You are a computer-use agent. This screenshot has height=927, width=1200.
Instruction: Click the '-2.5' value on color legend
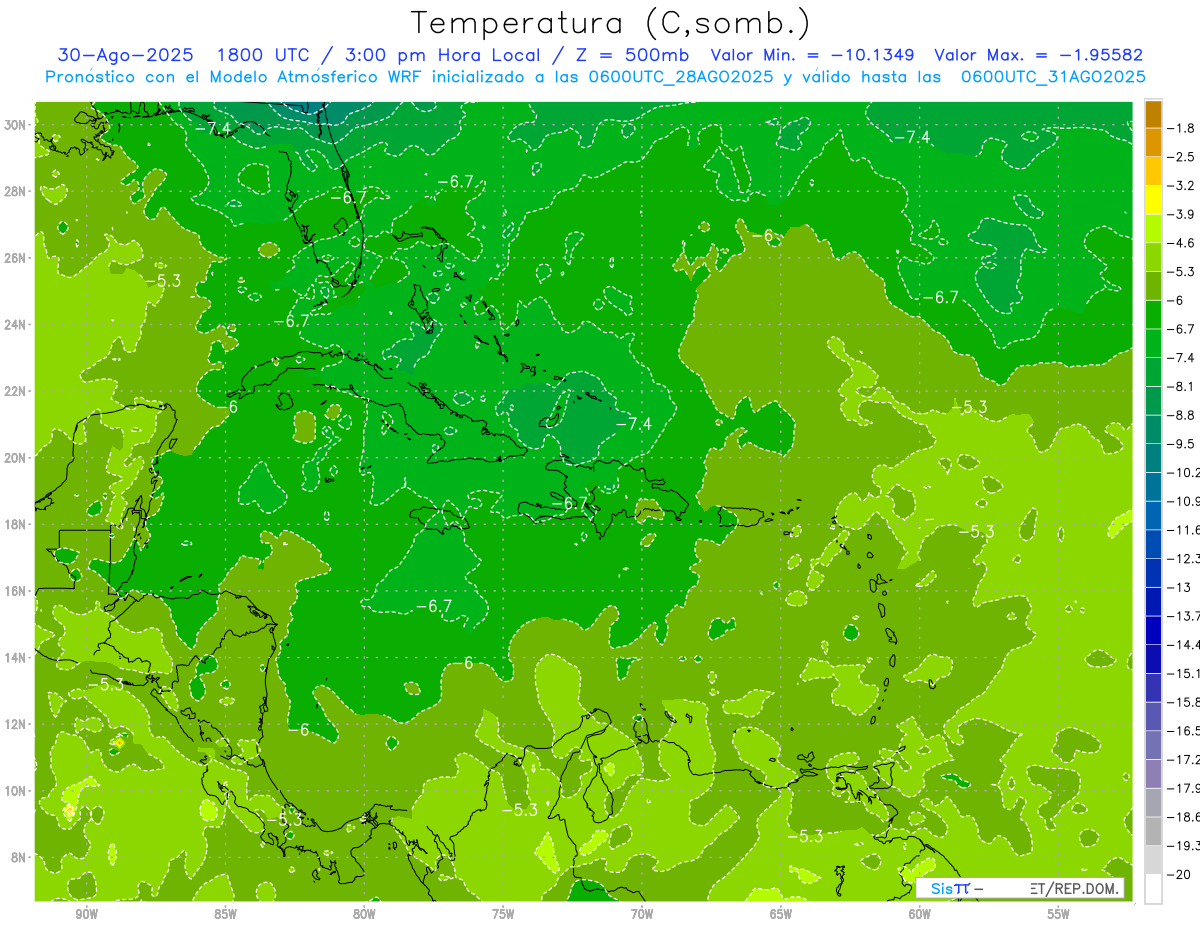tap(1181, 157)
